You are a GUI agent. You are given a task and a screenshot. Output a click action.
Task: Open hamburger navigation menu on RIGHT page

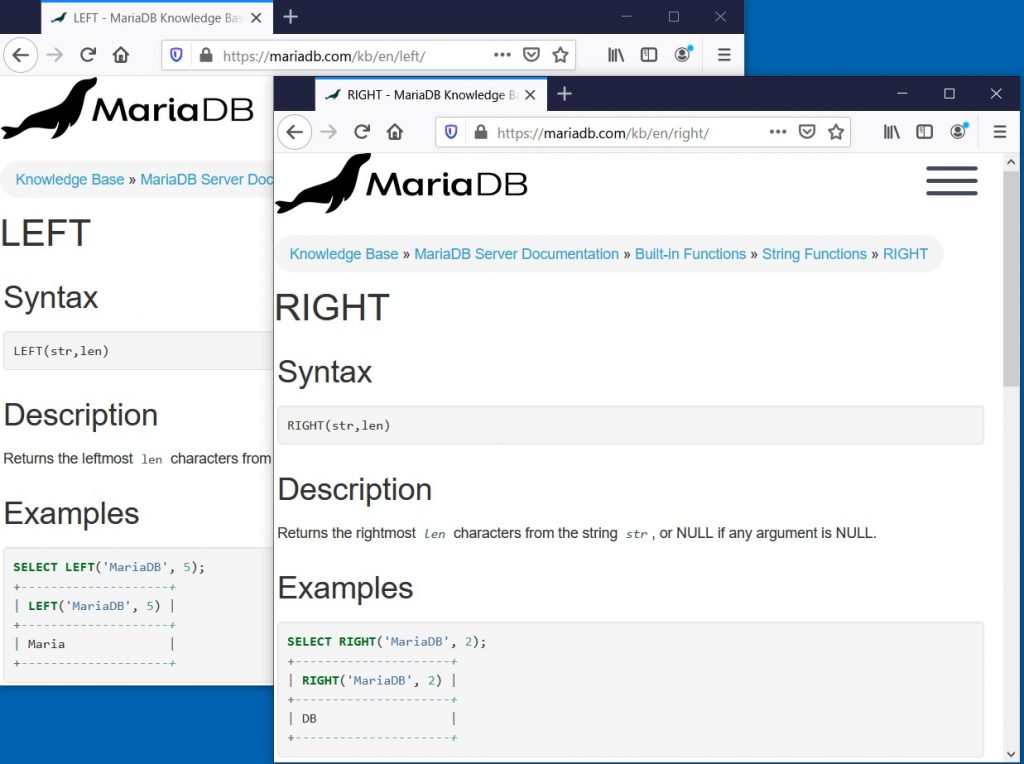tap(952, 181)
